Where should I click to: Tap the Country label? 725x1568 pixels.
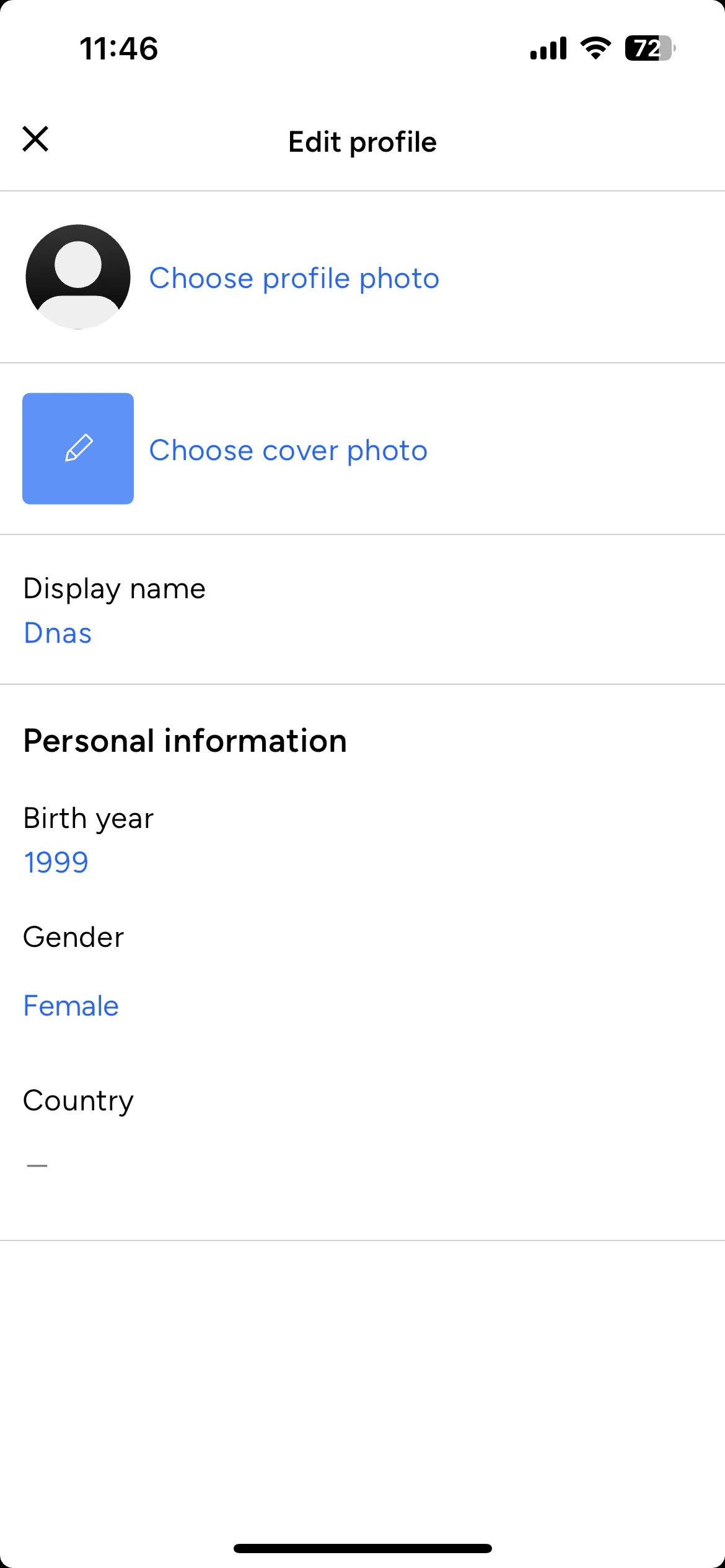pos(78,1100)
